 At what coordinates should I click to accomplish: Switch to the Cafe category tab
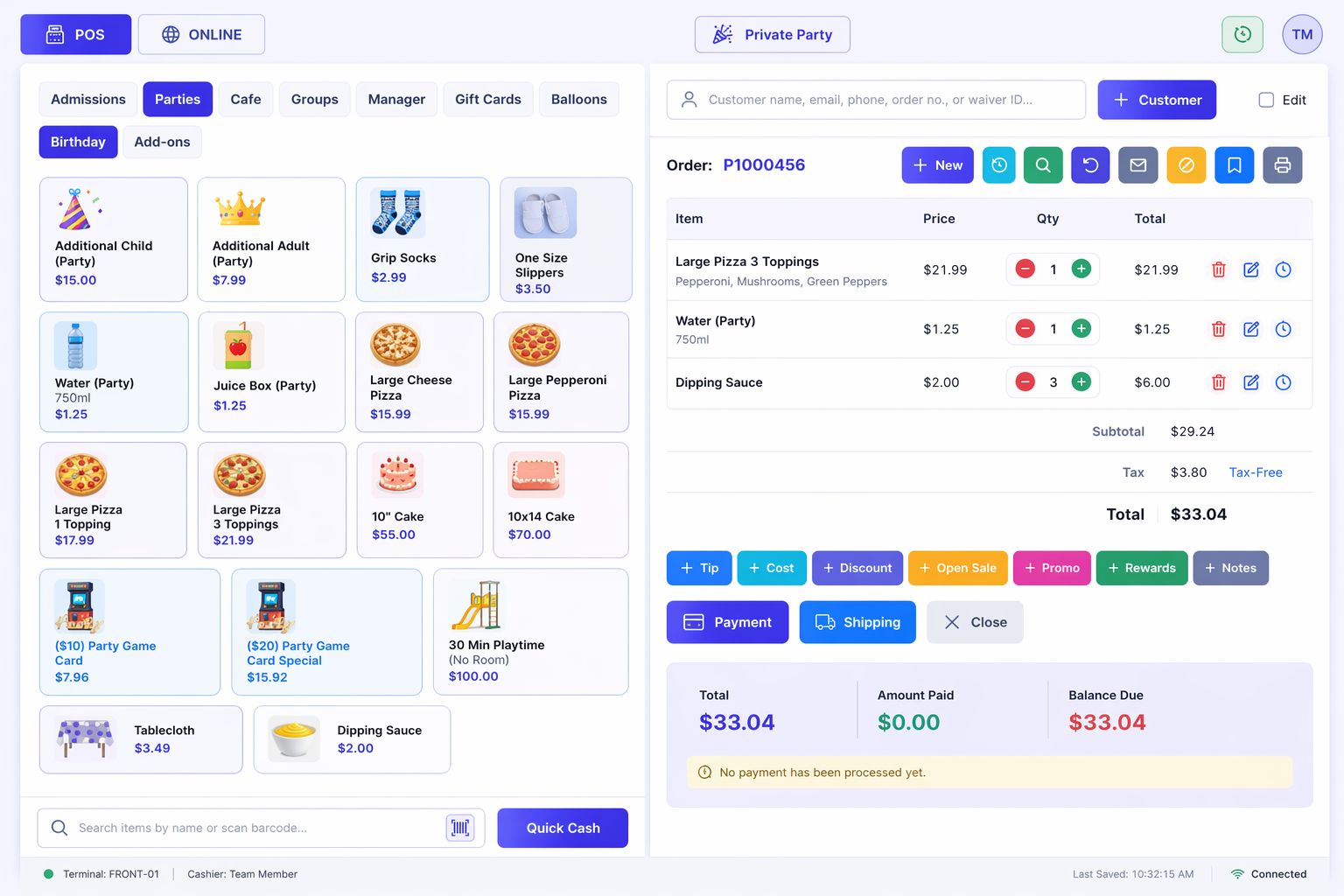click(x=246, y=99)
